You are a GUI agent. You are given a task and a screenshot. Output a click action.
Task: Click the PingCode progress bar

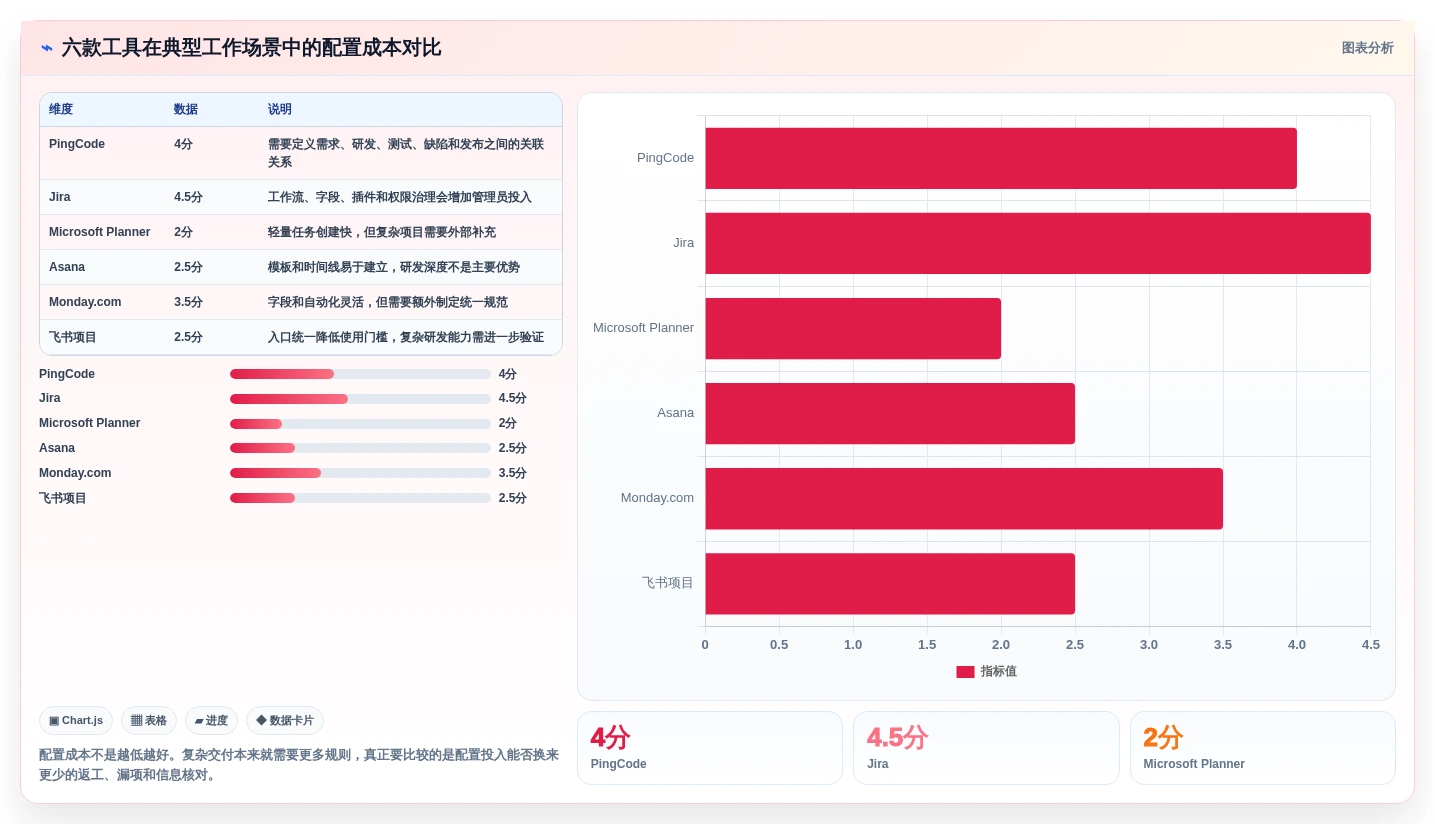(360, 374)
